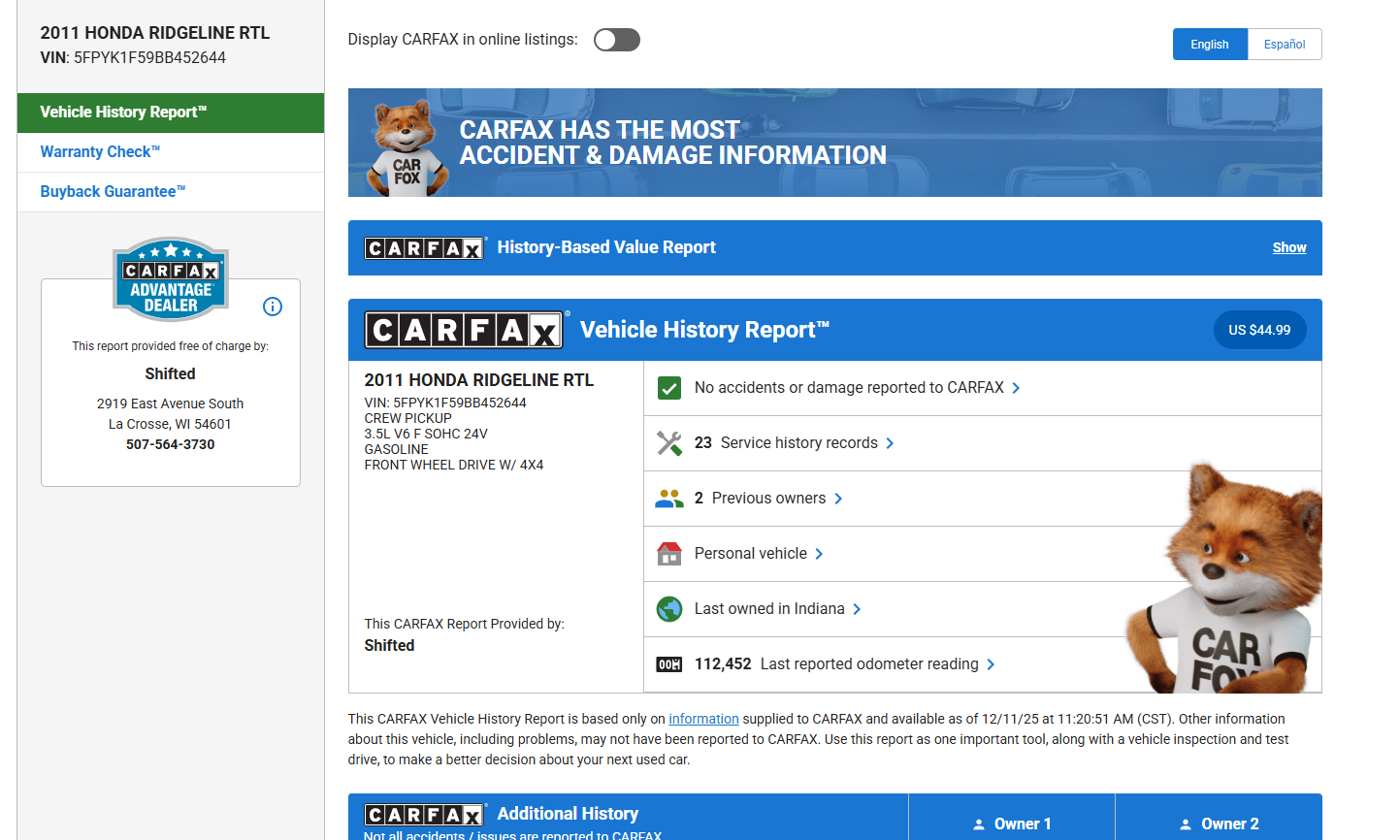Toggle Display CARFAX in online listings switch

click(617, 40)
